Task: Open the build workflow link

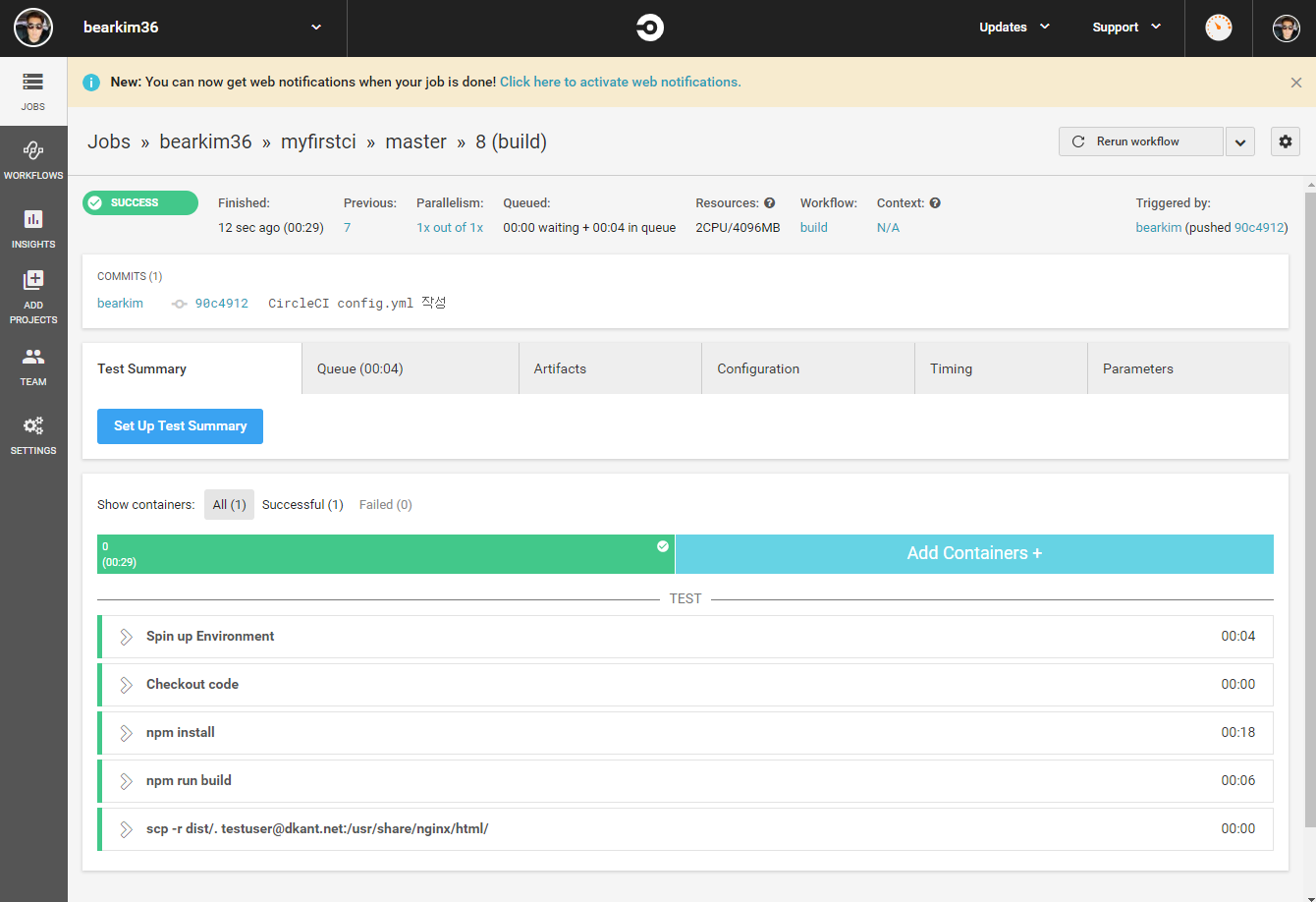Action: [x=814, y=228]
